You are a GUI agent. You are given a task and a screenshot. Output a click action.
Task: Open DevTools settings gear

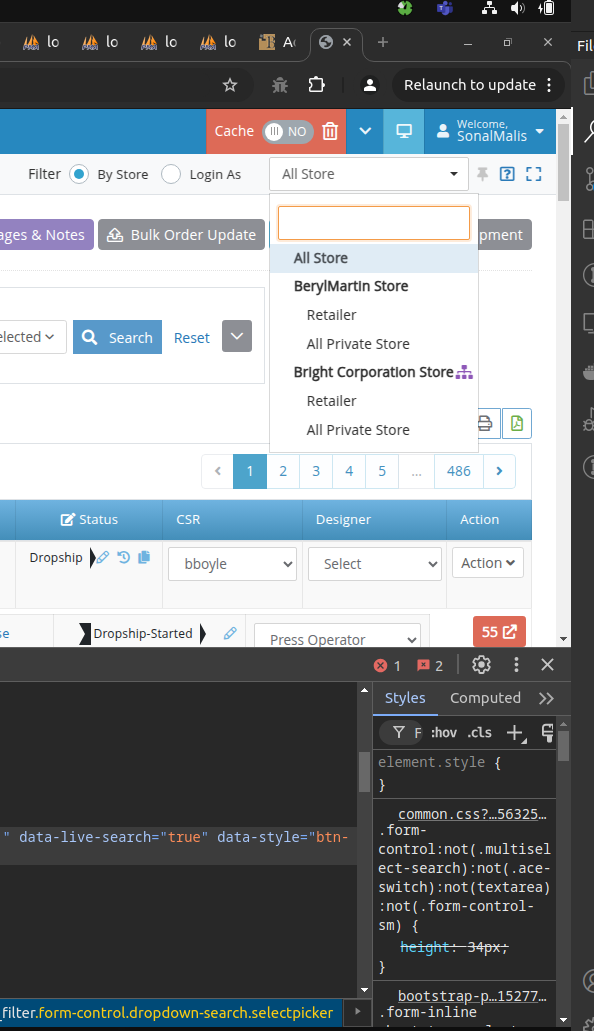click(x=482, y=665)
